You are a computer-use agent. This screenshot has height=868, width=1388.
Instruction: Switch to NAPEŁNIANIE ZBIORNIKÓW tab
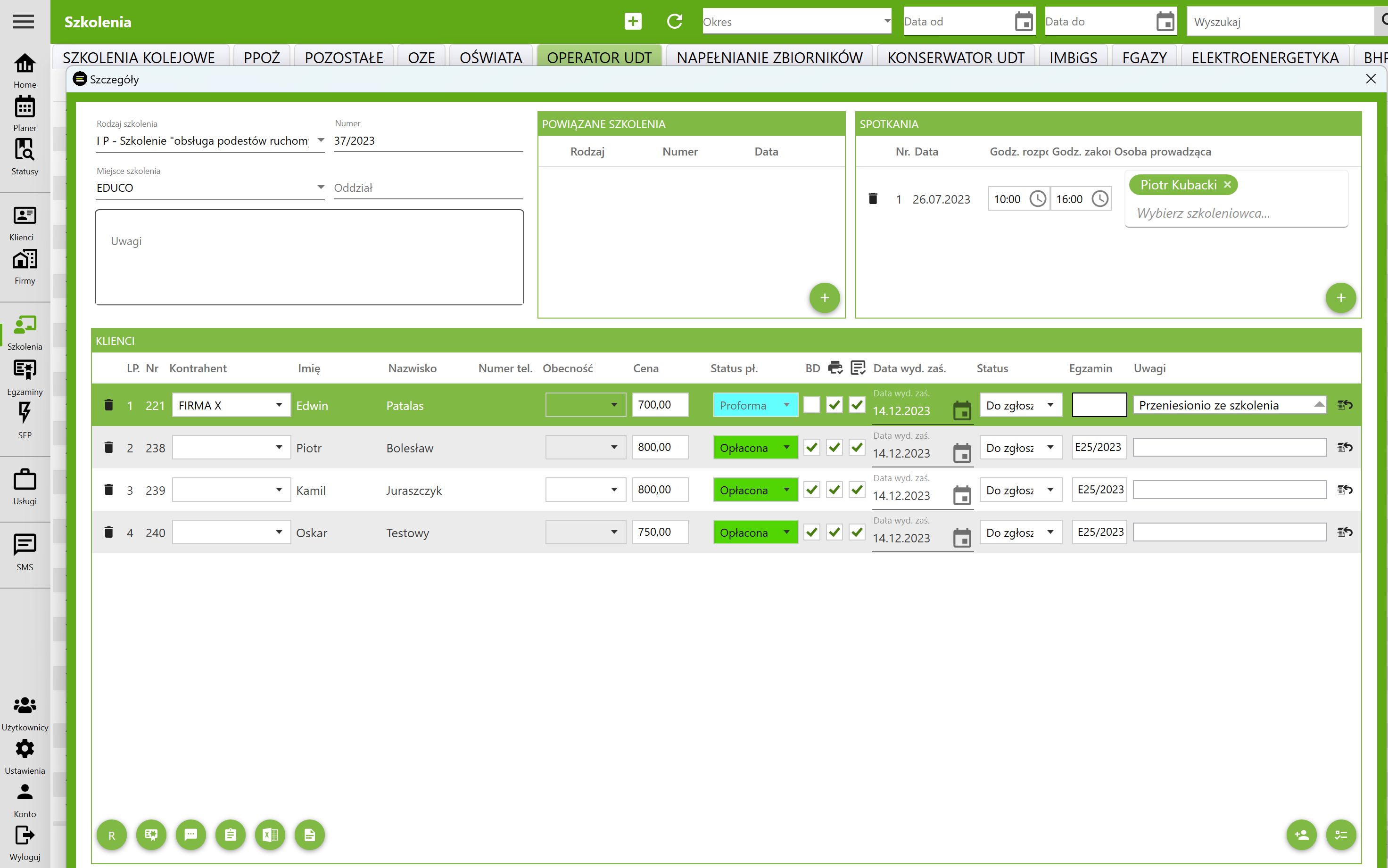point(769,57)
